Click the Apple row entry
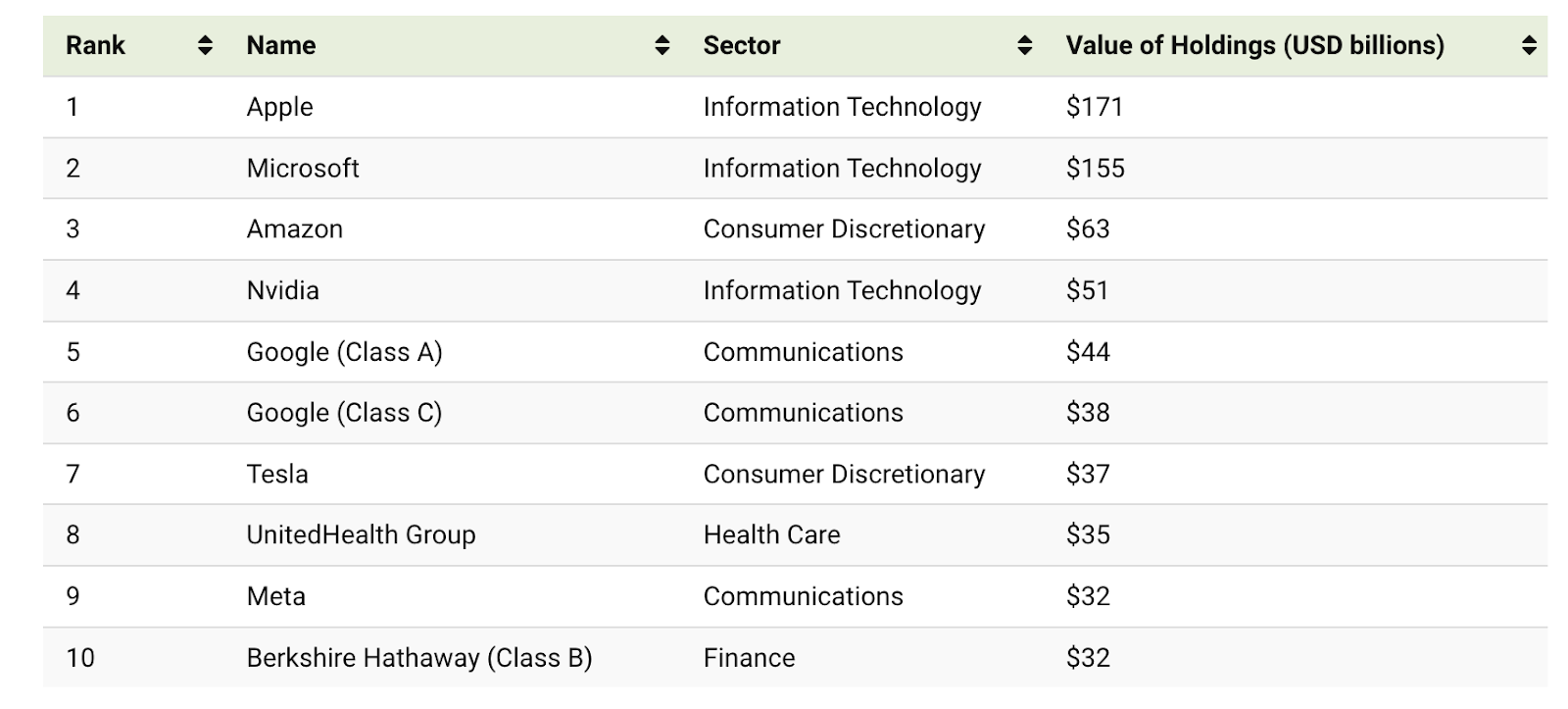Viewport: 1568px width, 709px height. (x=279, y=107)
